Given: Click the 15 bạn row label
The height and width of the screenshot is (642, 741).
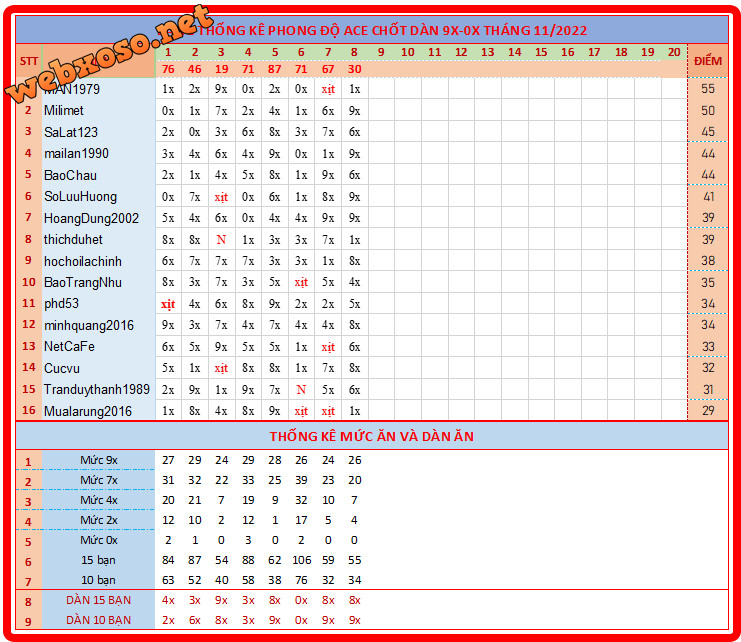Looking at the screenshot, I should 98,560.
